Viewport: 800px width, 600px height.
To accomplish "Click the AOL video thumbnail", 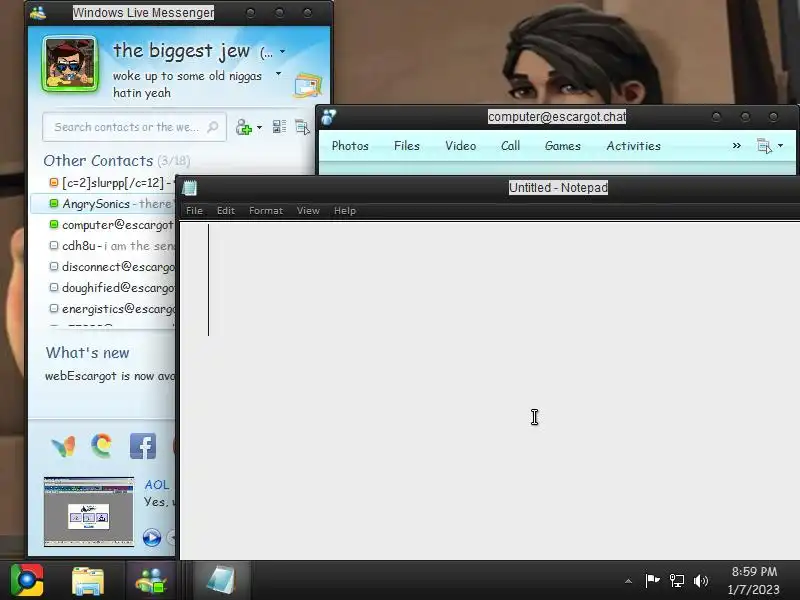I will coord(89,512).
